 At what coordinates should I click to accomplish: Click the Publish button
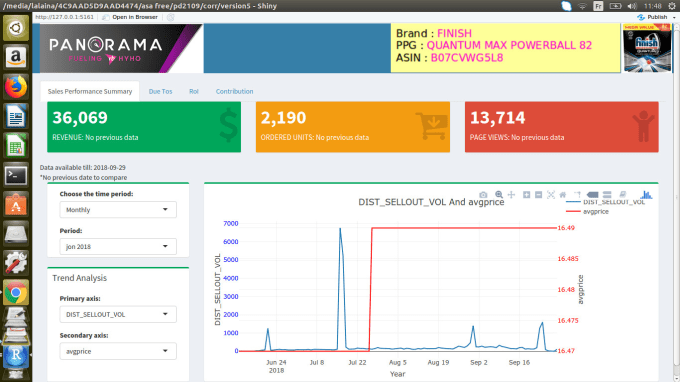pos(652,17)
